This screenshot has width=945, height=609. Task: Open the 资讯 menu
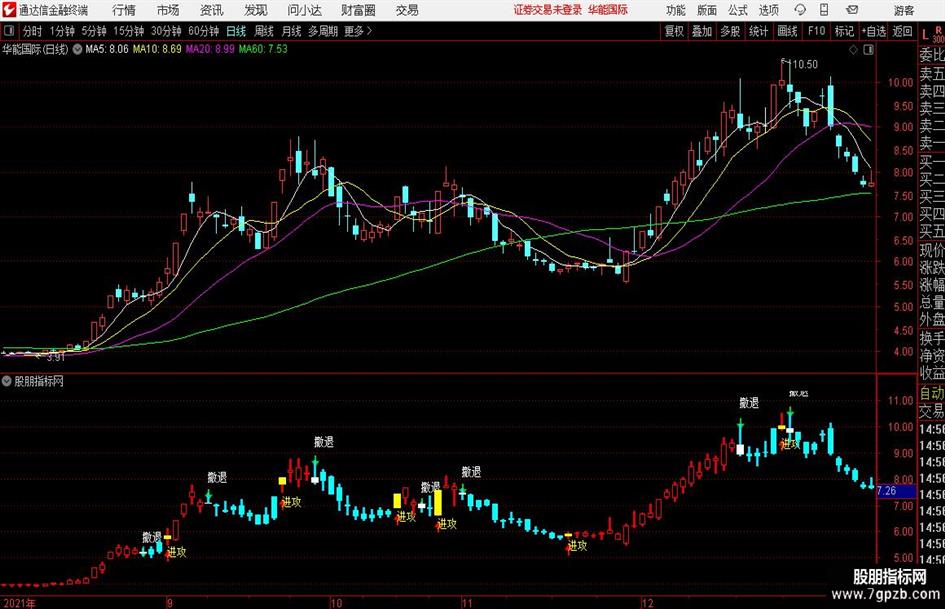pyautogui.click(x=212, y=10)
